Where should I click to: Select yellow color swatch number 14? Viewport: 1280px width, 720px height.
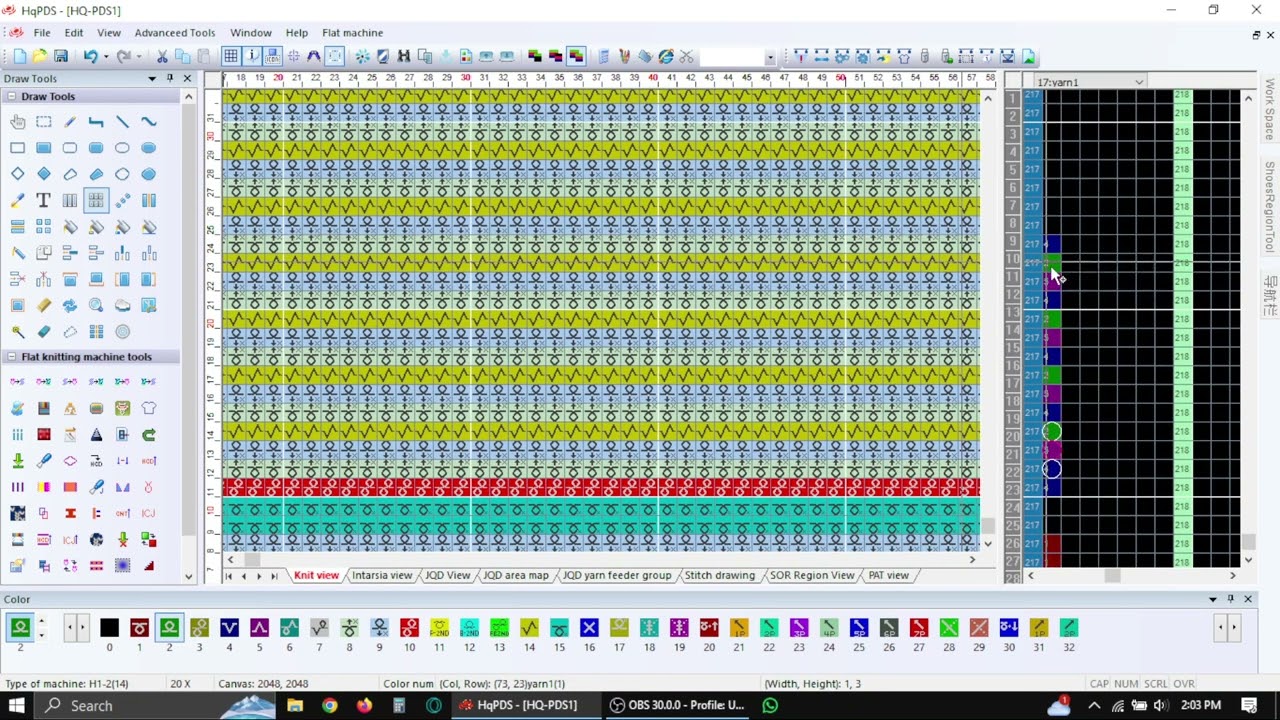[x=529, y=628]
